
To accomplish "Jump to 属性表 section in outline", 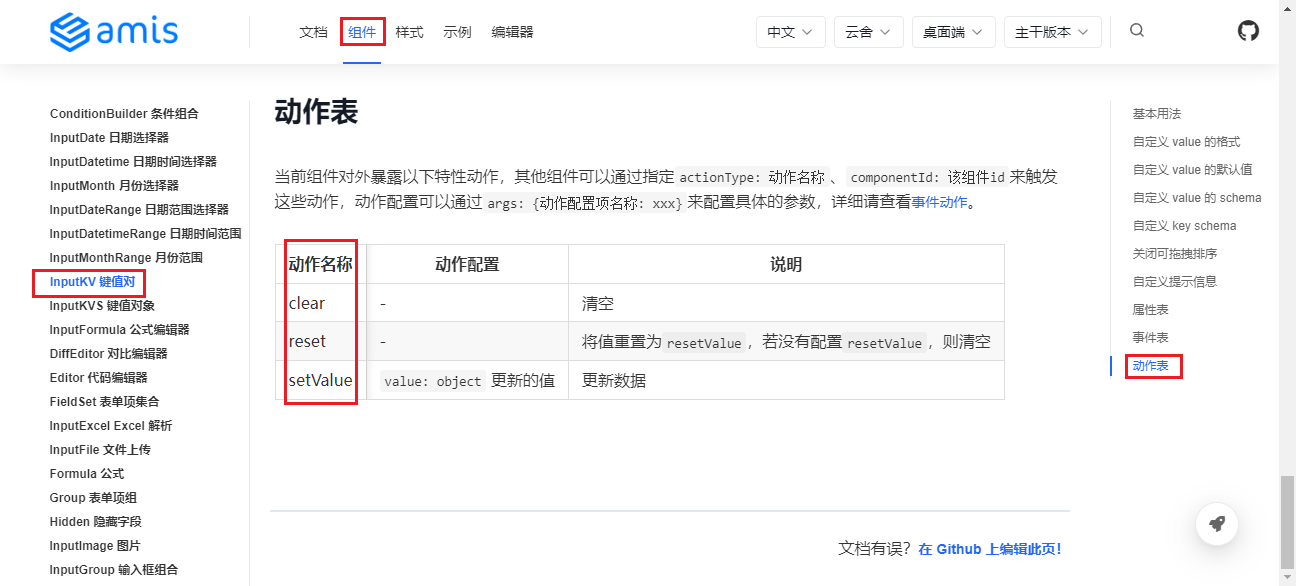I will coord(1150,310).
